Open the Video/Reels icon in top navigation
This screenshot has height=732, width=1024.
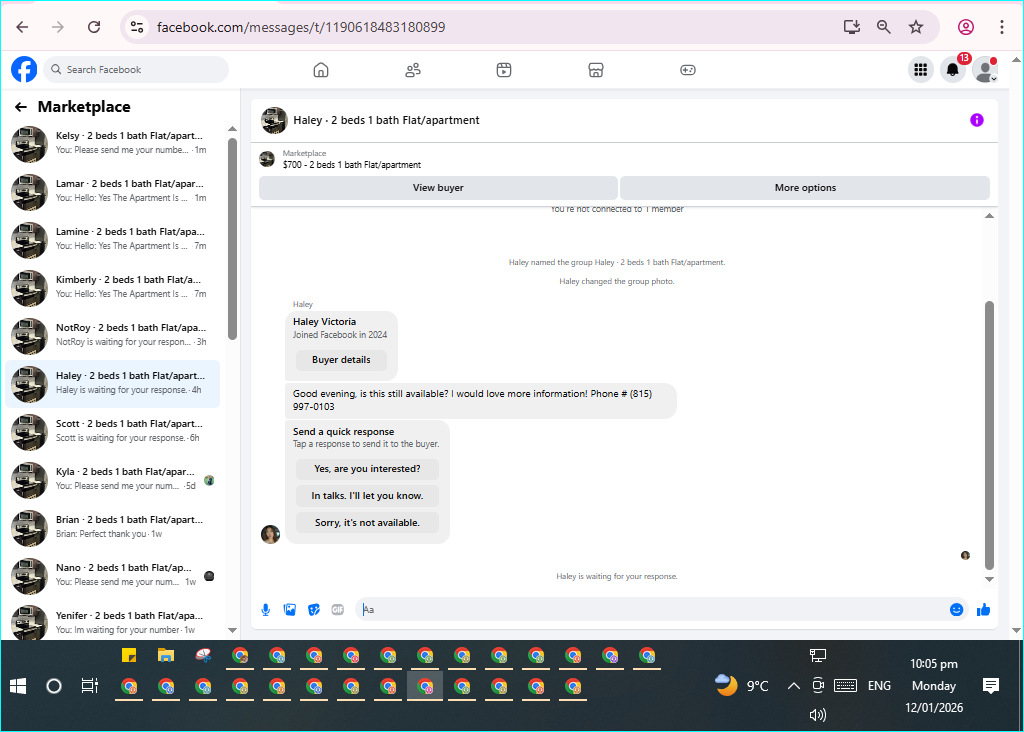pyautogui.click(x=504, y=70)
